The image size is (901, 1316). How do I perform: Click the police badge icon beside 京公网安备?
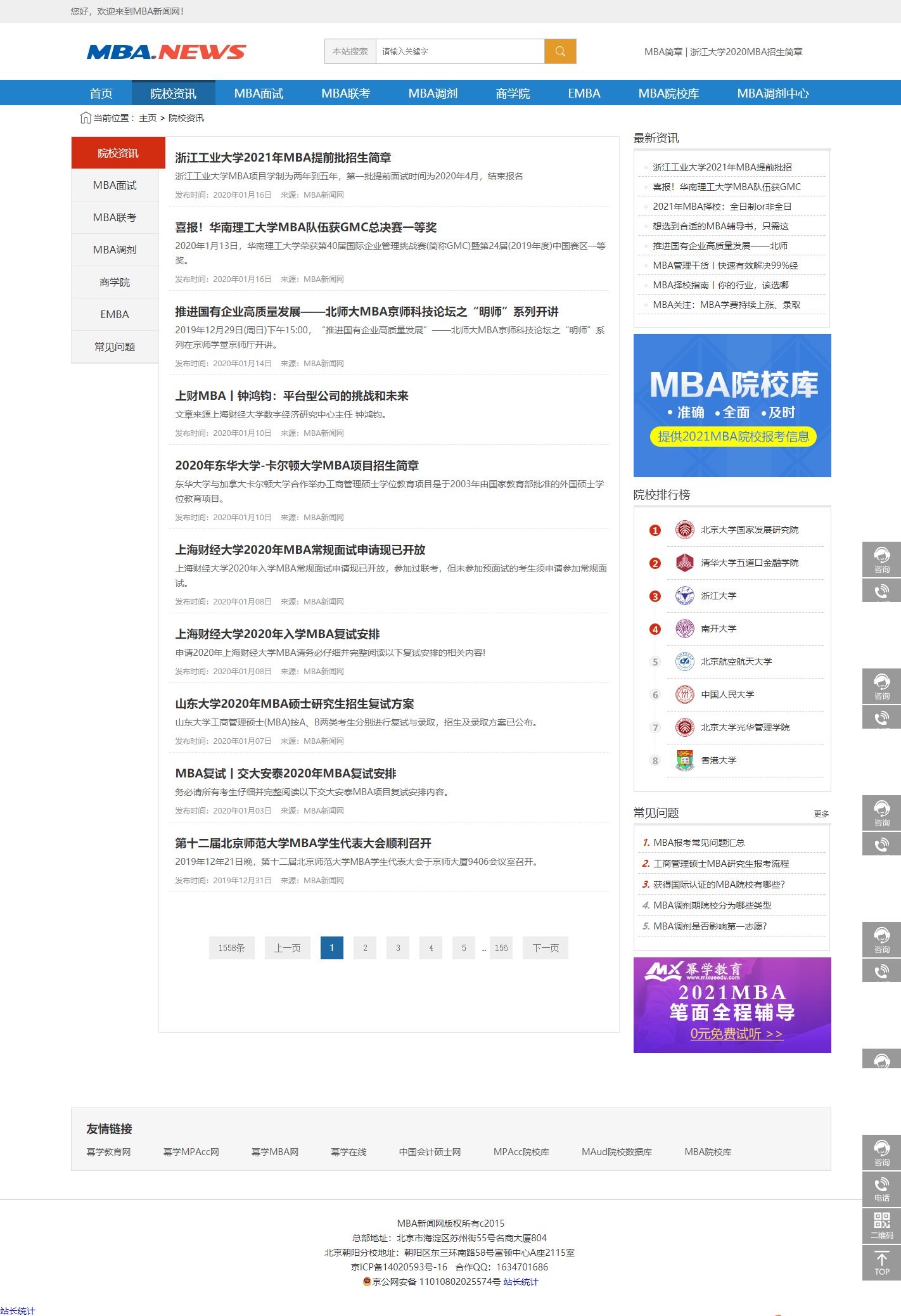pyautogui.click(x=367, y=1281)
